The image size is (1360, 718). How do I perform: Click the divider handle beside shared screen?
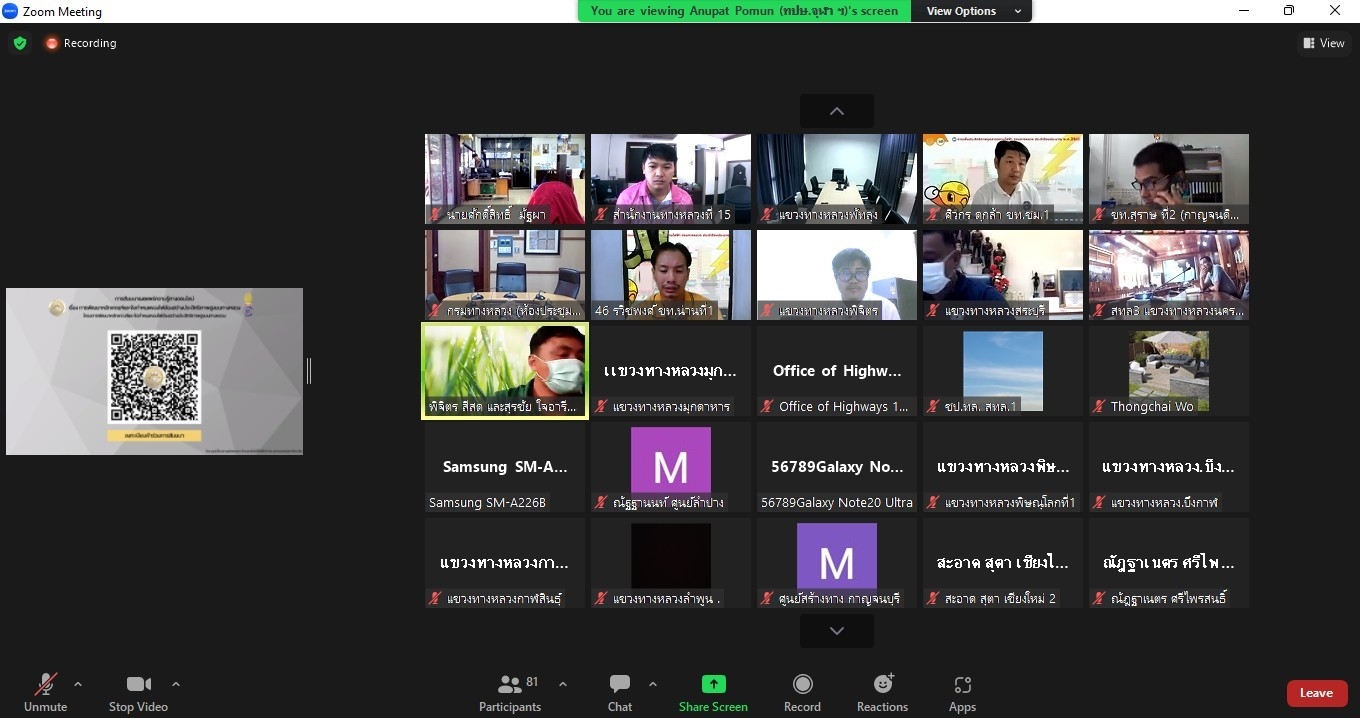tap(309, 371)
